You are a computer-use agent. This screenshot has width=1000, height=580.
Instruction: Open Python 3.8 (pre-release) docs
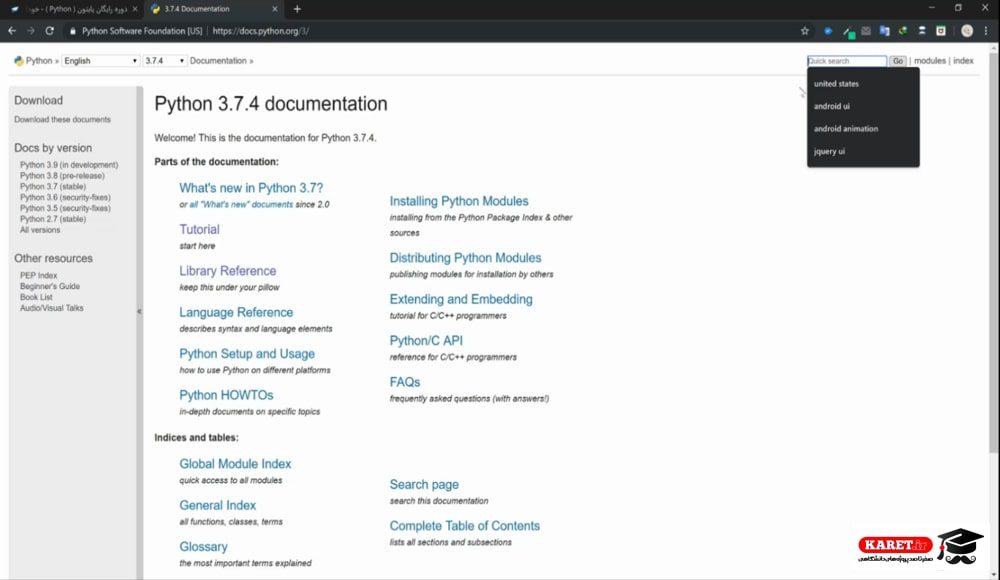tap(62, 175)
